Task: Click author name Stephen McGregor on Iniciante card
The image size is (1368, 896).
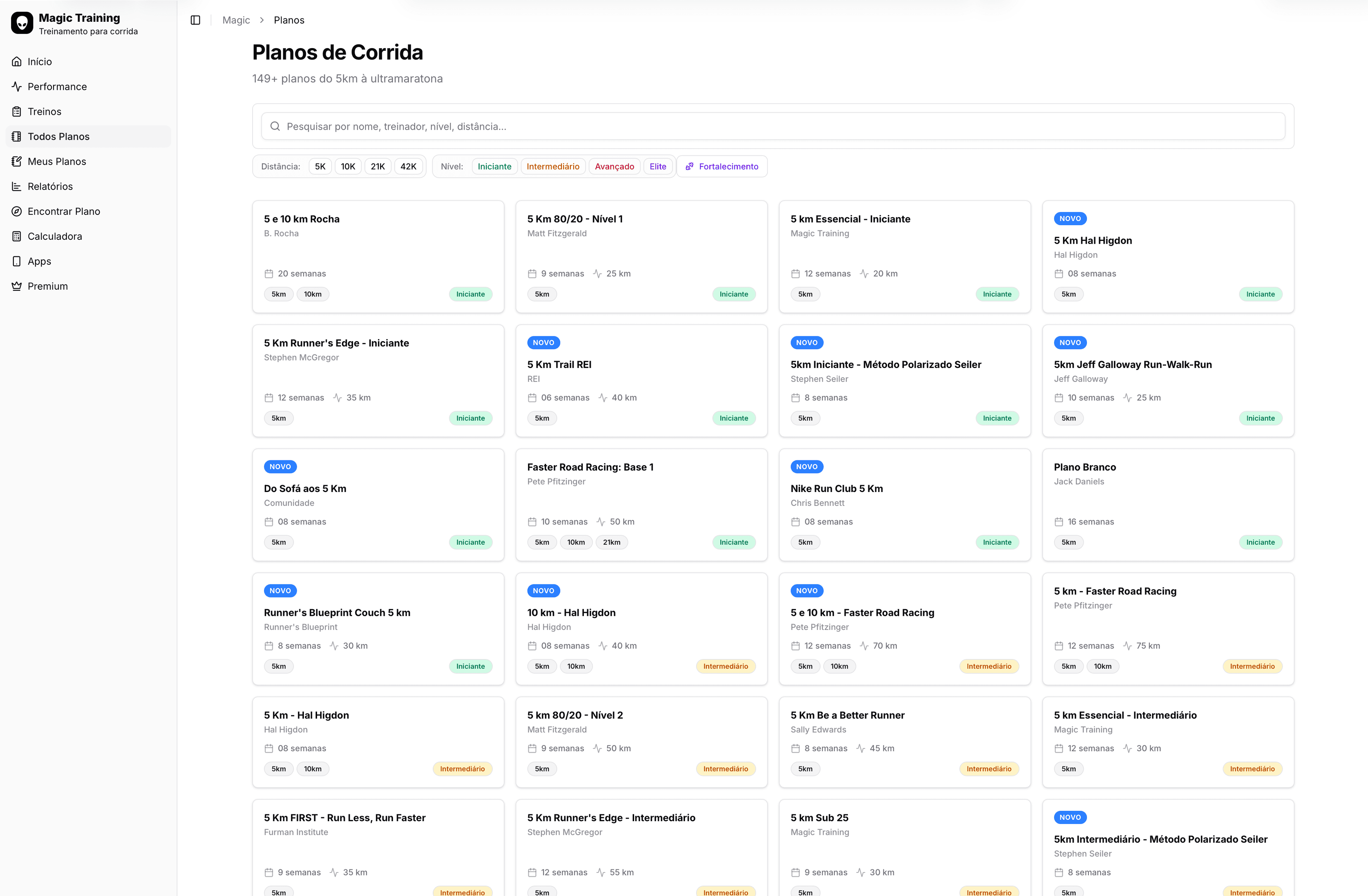Action: coord(301,357)
